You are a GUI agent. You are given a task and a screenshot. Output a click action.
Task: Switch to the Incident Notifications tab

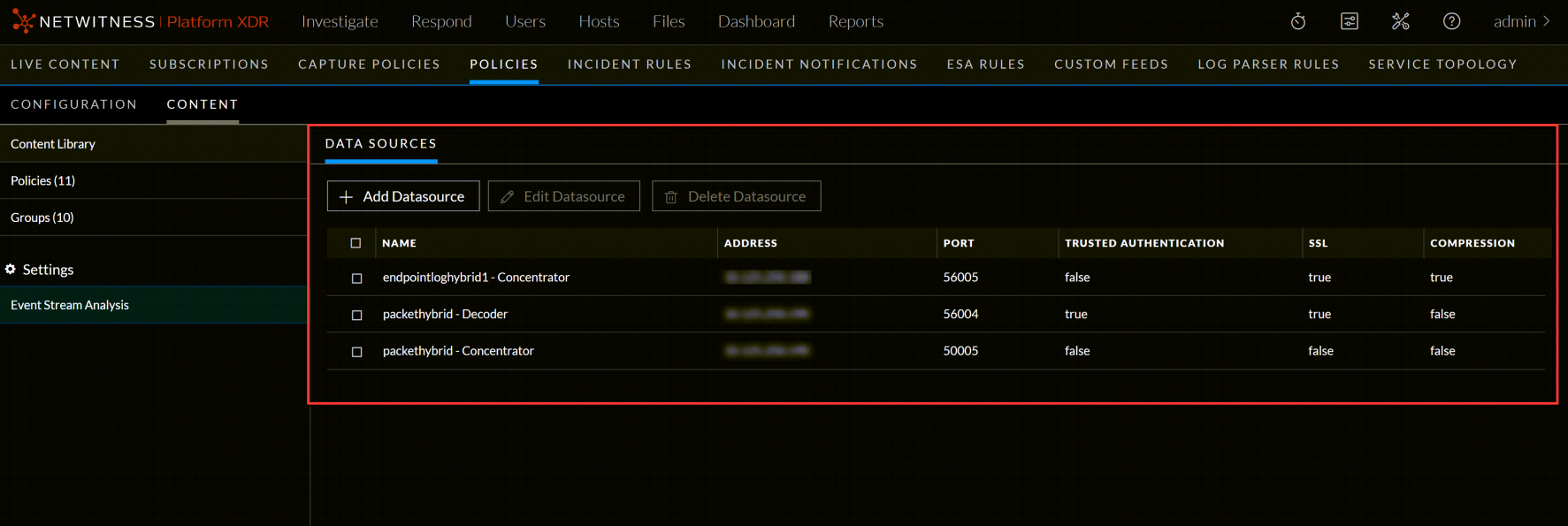(x=819, y=65)
